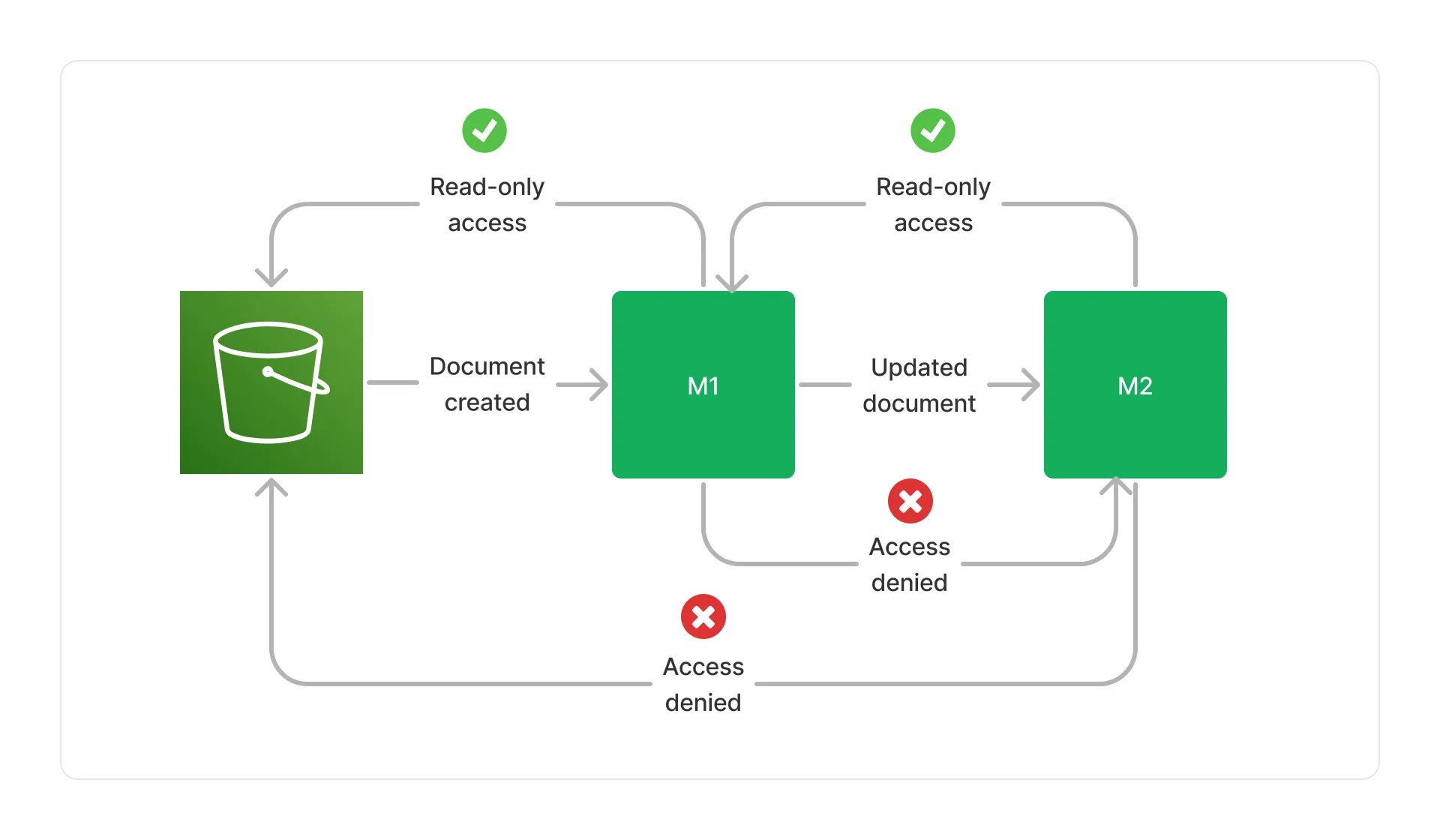This screenshot has height=840, width=1440.
Task: Select the green M1 box
Action: tap(703, 385)
